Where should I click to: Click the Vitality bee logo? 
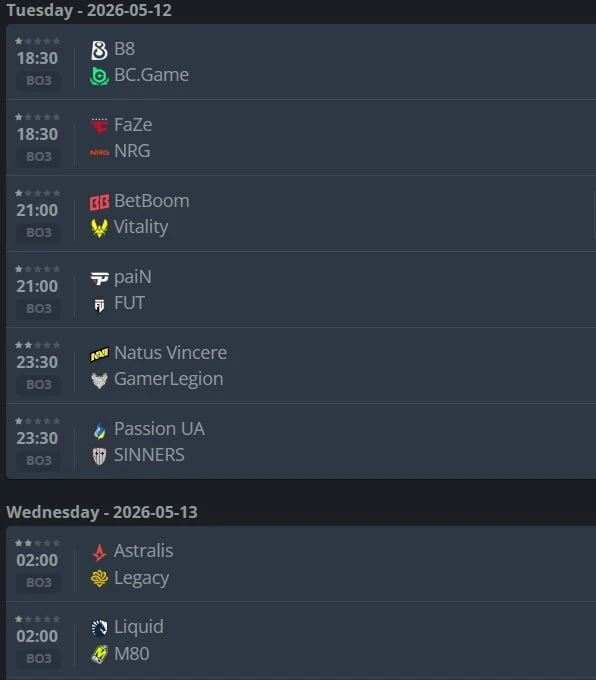(x=99, y=228)
